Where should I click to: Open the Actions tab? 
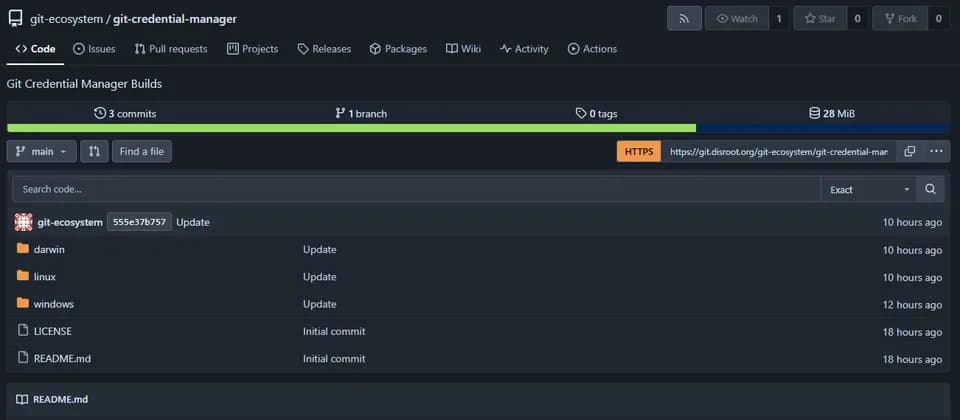coord(592,49)
